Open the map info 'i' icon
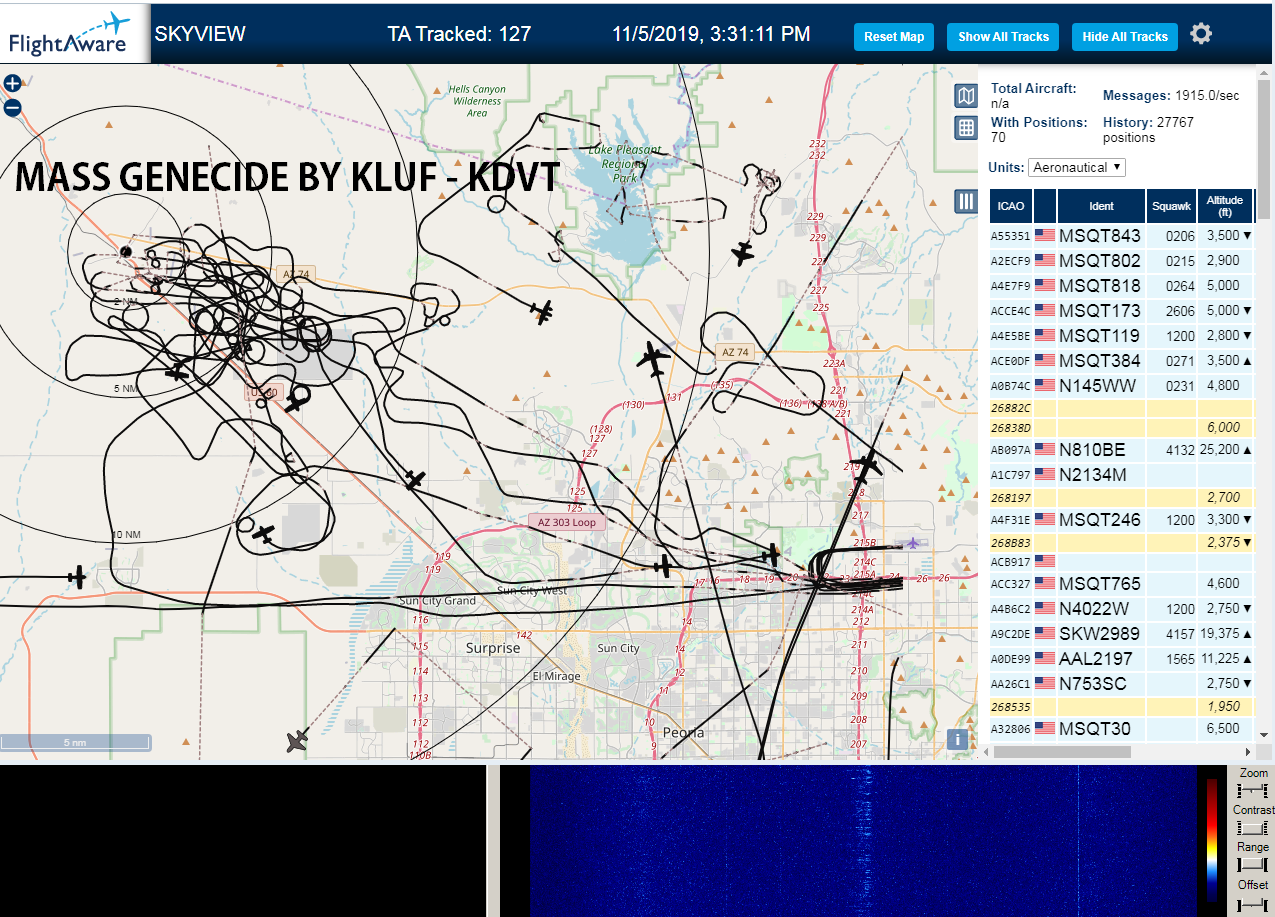This screenshot has height=917, width=1275. [x=958, y=739]
